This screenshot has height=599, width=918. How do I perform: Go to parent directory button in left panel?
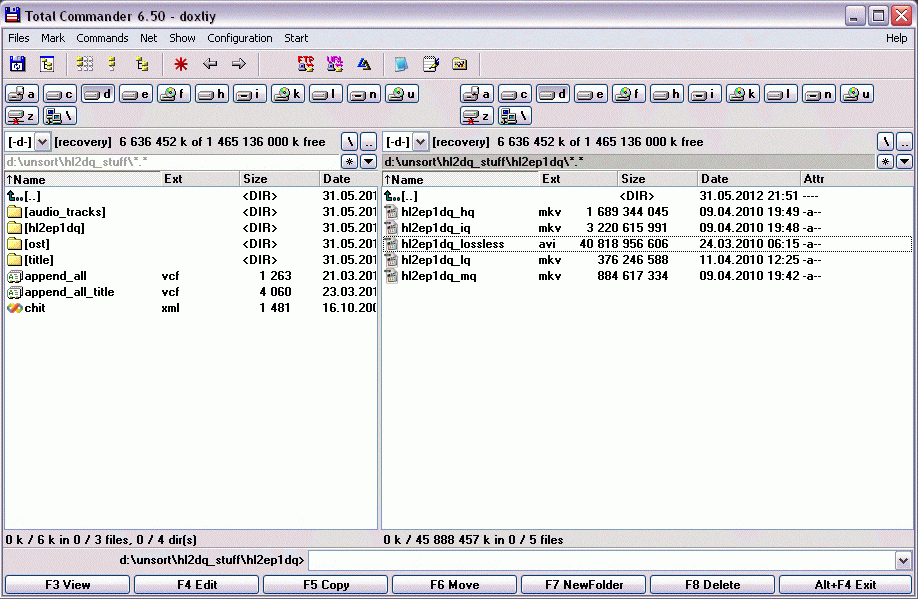368,142
